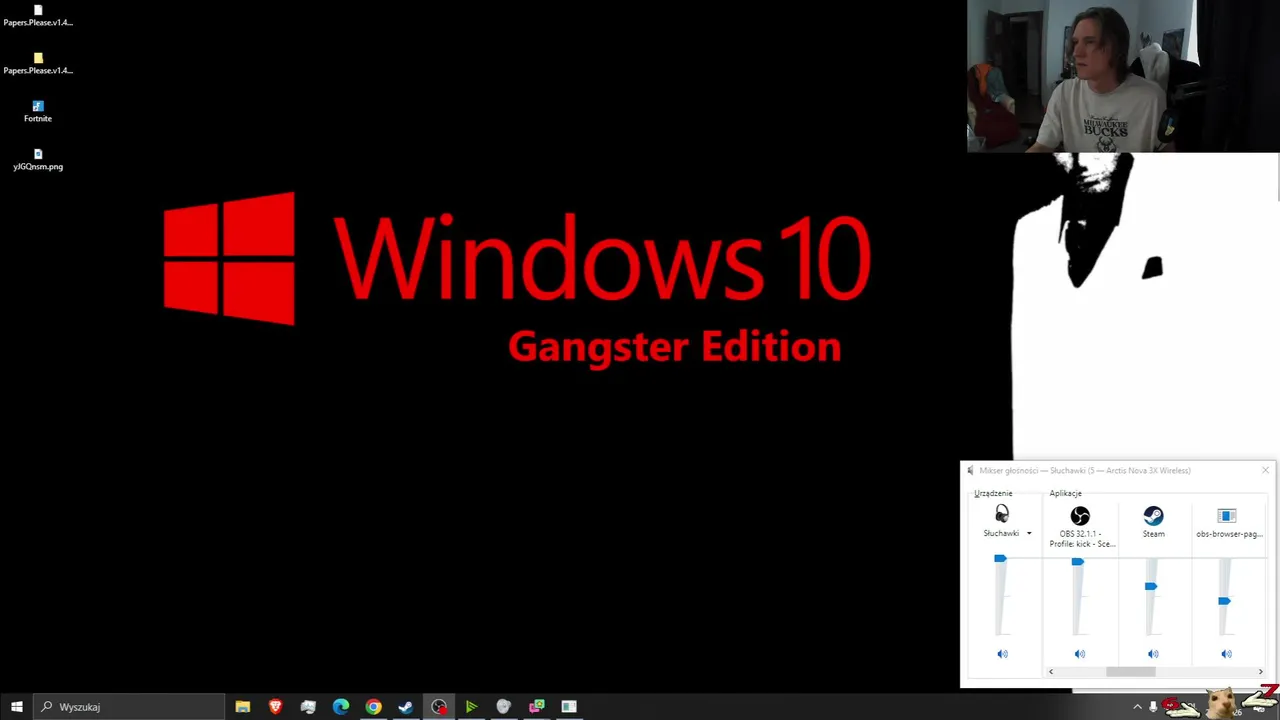Adjust the OBS volume slider
Image resolution: width=1280 pixels, height=720 pixels.
(x=1077, y=562)
